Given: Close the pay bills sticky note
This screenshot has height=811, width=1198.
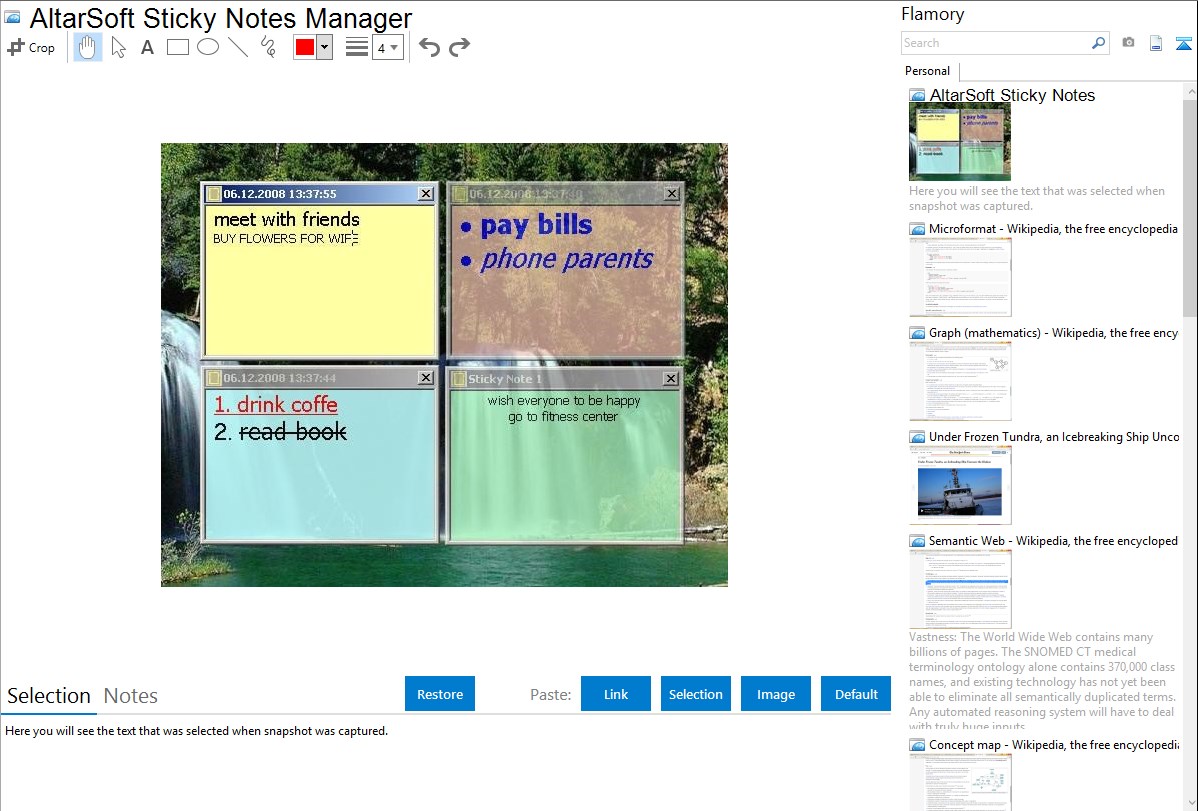Looking at the screenshot, I should [x=672, y=193].
